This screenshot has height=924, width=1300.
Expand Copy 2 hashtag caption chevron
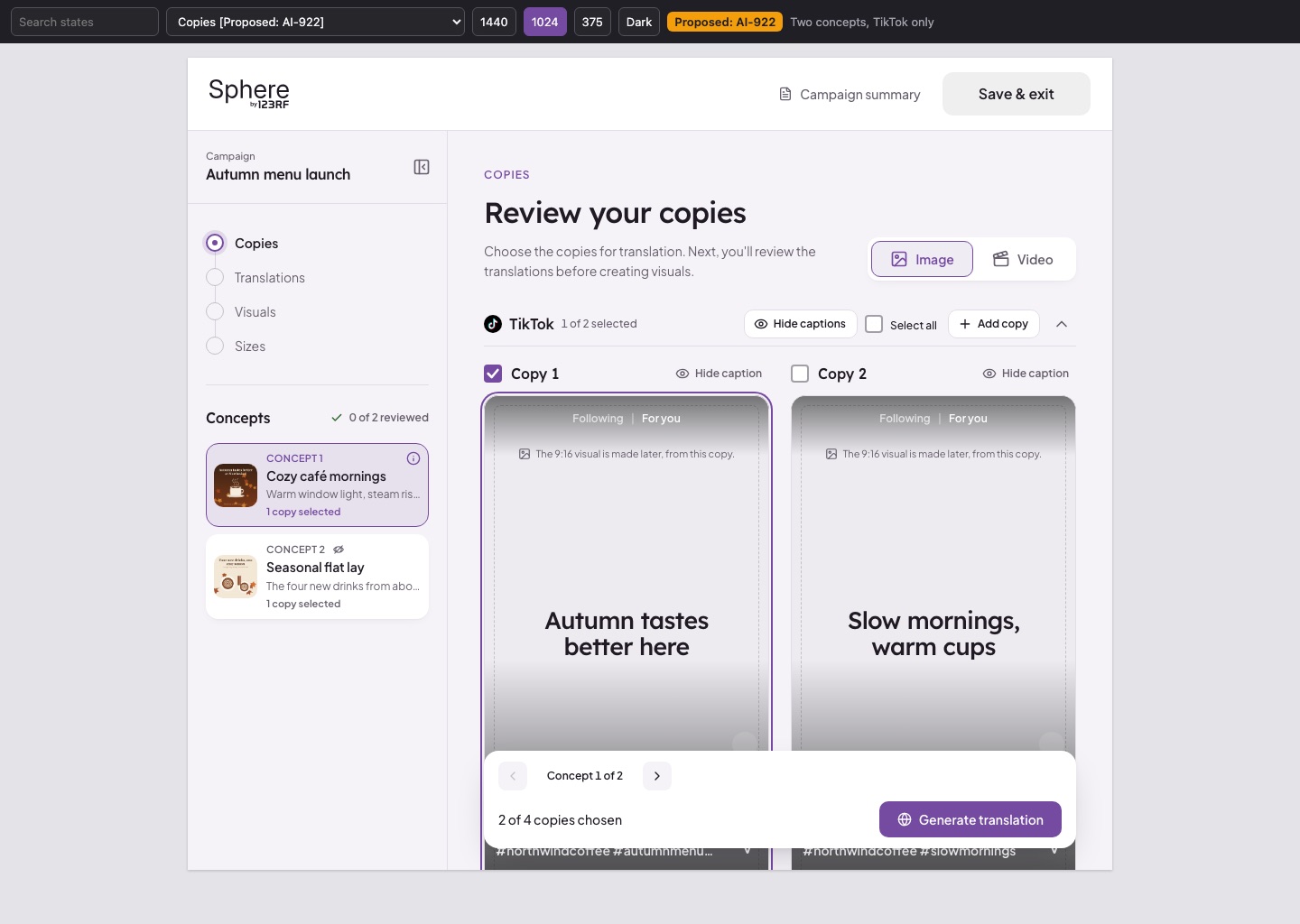(1054, 851)
